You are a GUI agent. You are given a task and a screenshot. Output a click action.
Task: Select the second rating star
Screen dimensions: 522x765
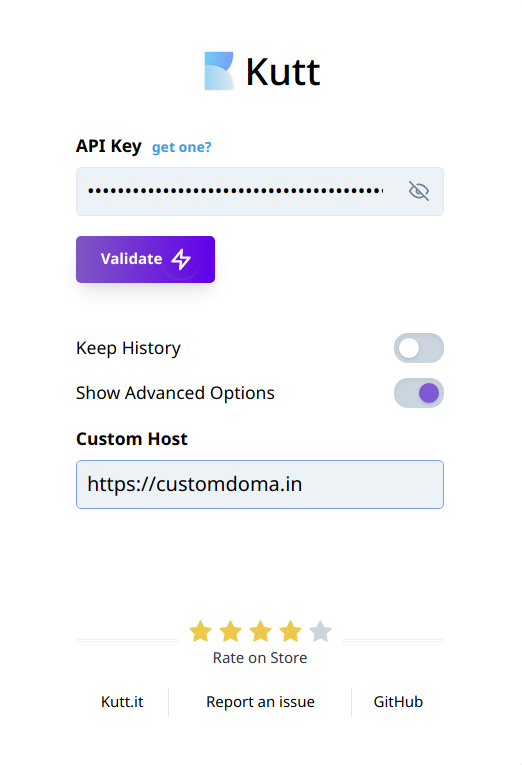230,631
